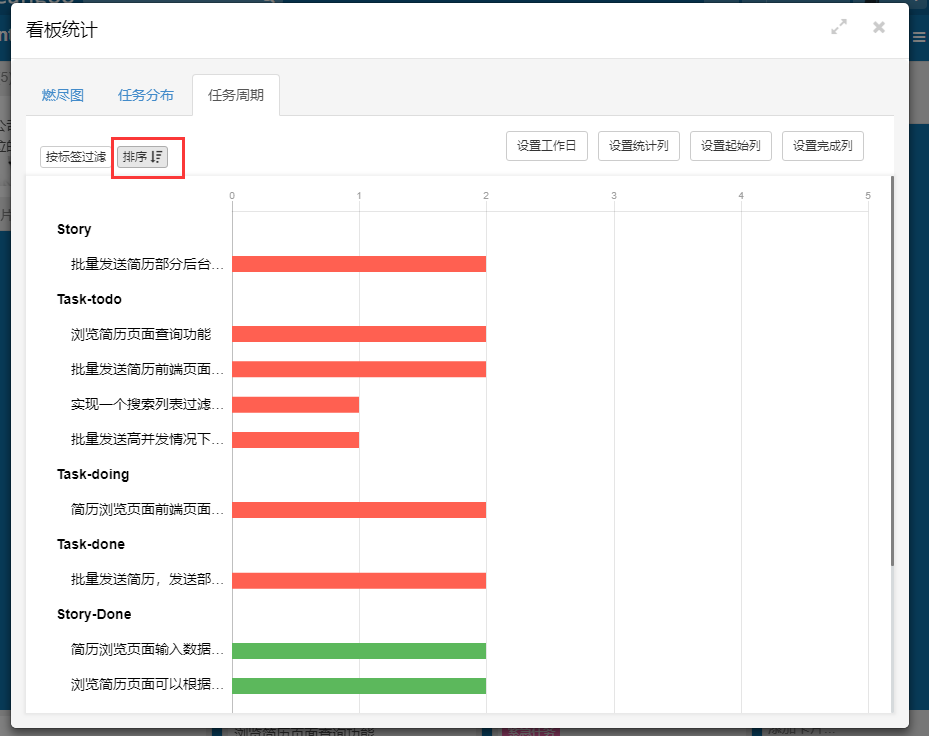Expand the dialog to fullscreen
929x736 pixels.
pyautogui.click(x=839, y=28)
